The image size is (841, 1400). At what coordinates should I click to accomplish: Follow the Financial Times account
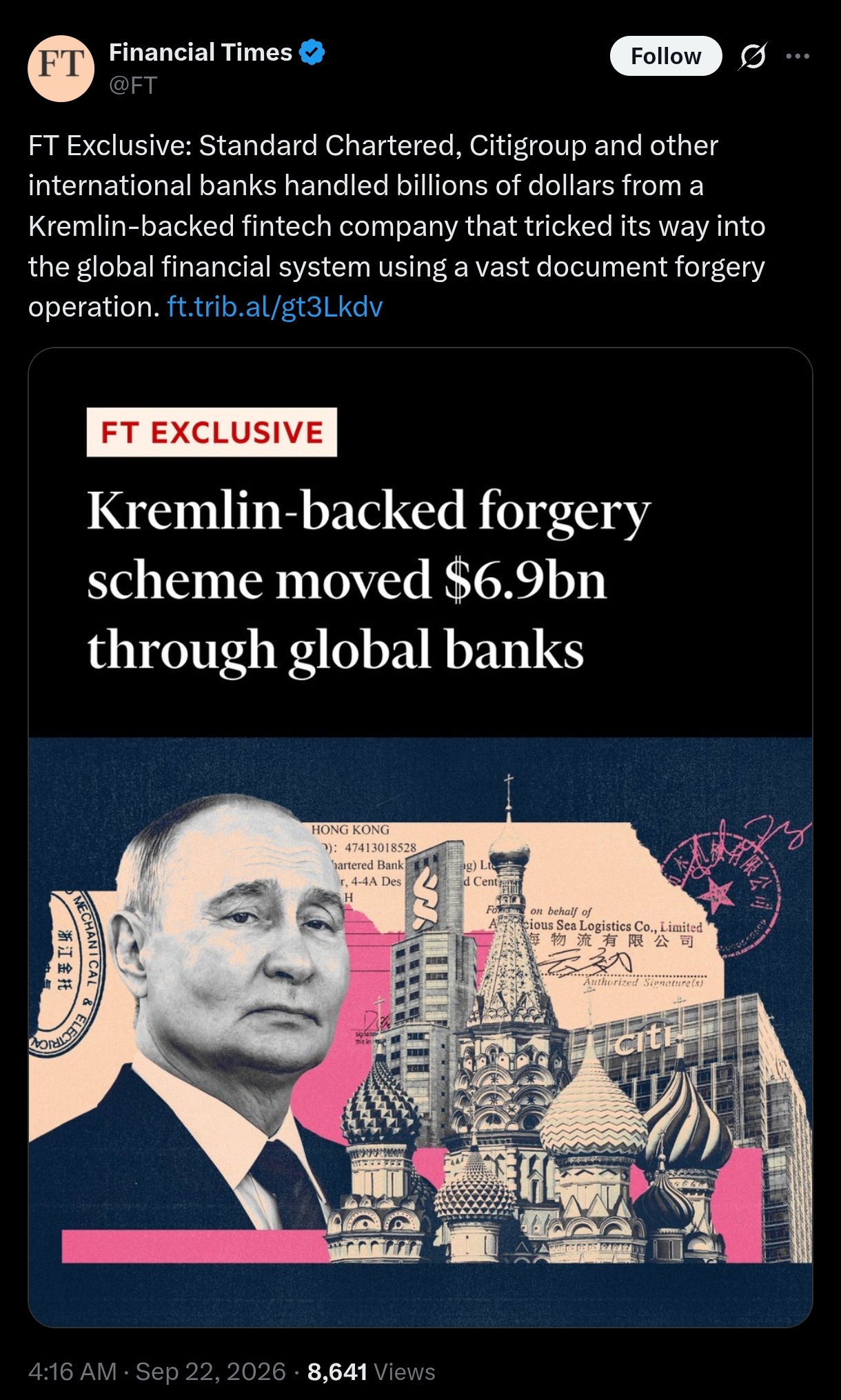tap(666, 56)
